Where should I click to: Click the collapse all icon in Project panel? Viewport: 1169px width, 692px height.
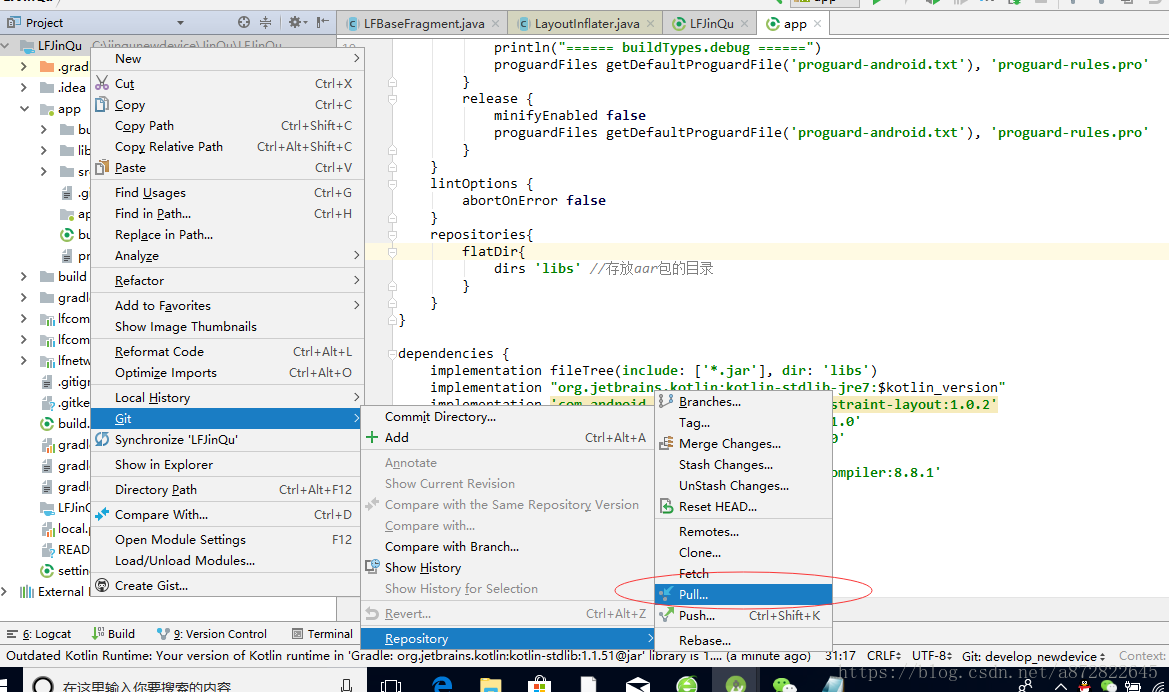(265, 22)
